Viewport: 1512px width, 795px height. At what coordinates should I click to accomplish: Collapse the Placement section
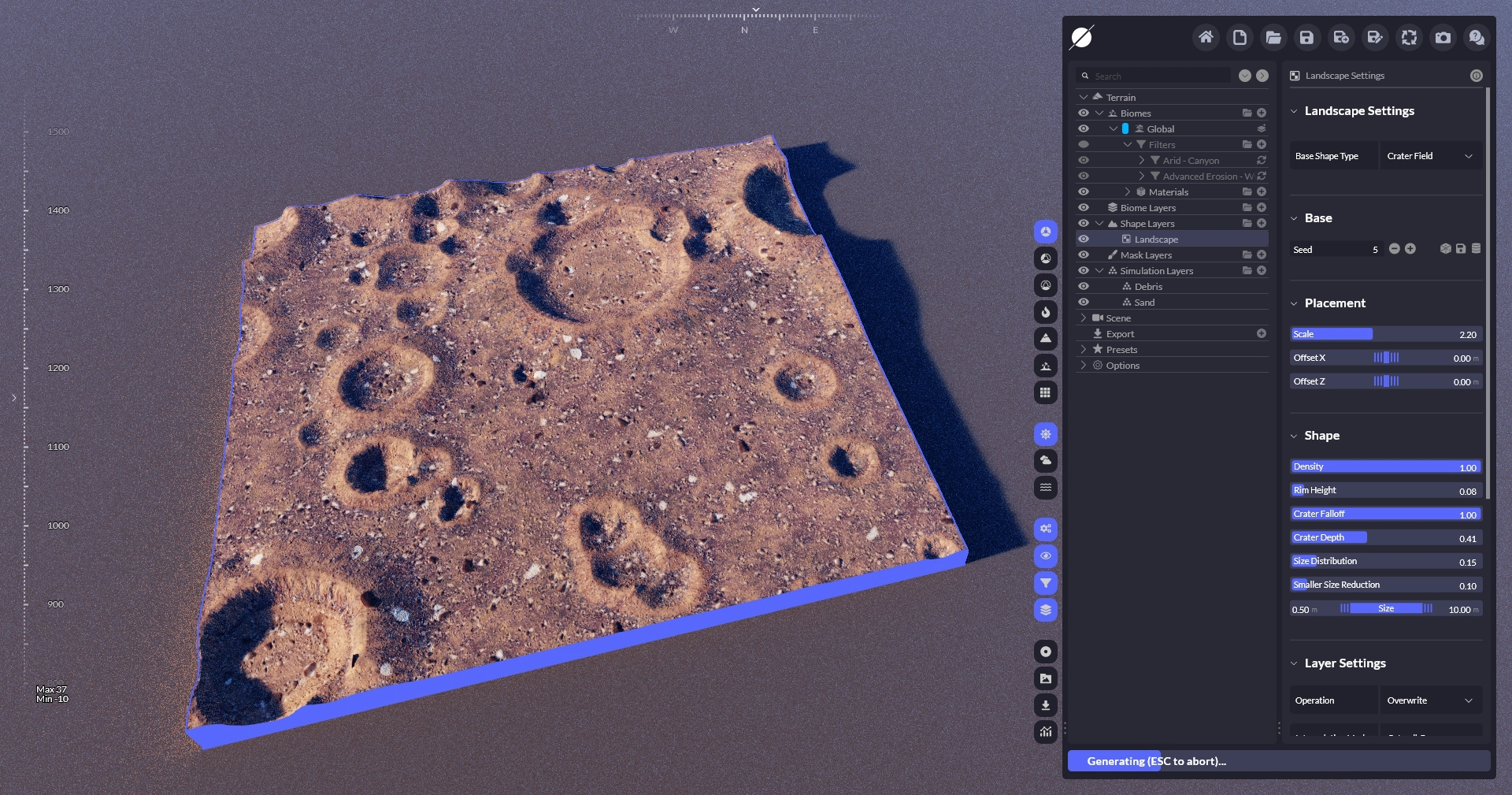(1294, 303)
